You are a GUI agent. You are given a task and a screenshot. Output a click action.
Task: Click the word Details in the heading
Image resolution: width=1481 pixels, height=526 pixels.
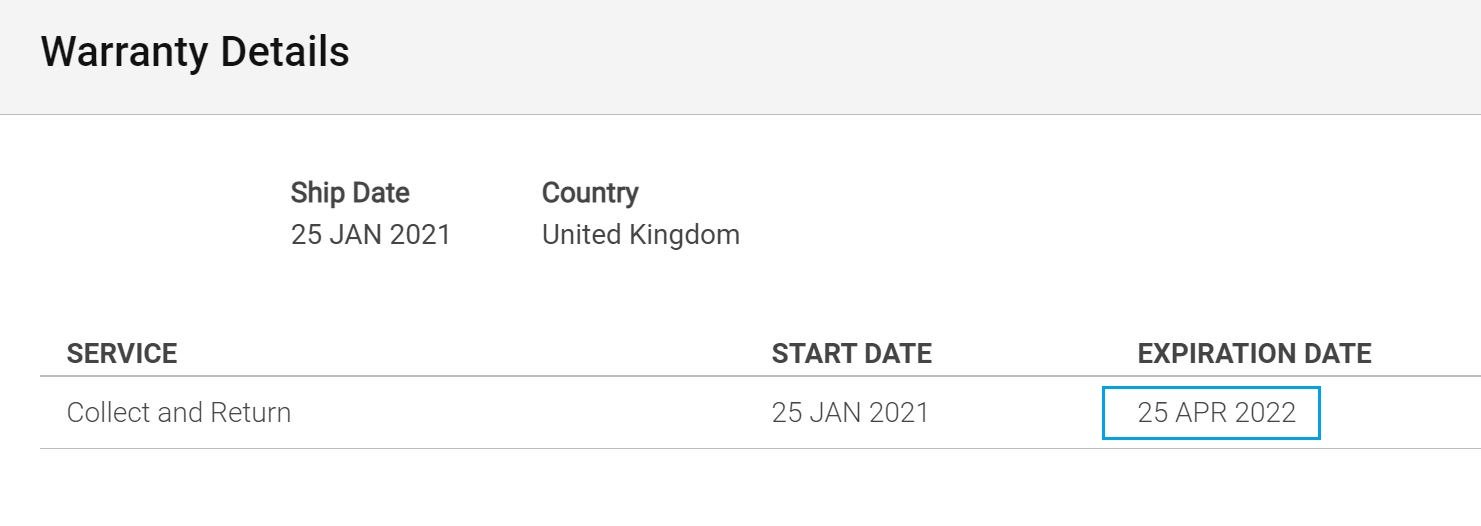coord(285,51)
